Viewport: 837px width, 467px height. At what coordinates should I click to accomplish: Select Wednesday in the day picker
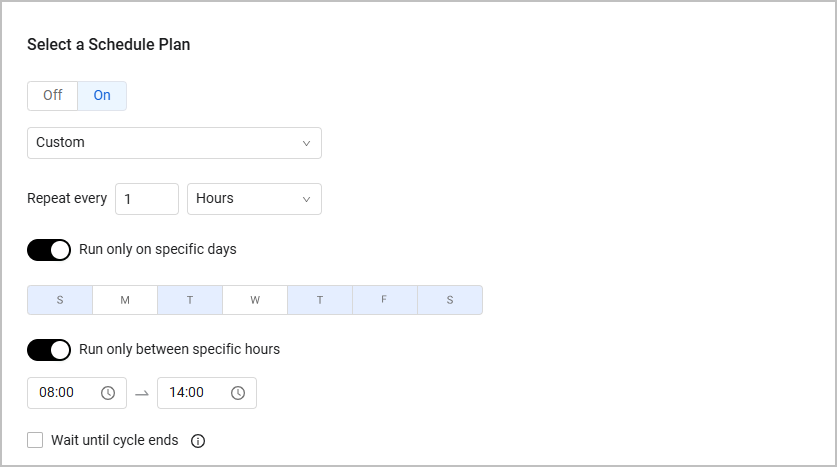255,300
